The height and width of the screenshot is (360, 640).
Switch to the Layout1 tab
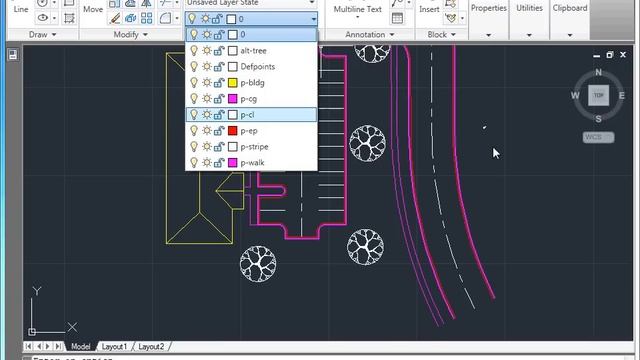pyautogui.click(x=114, y=347)
